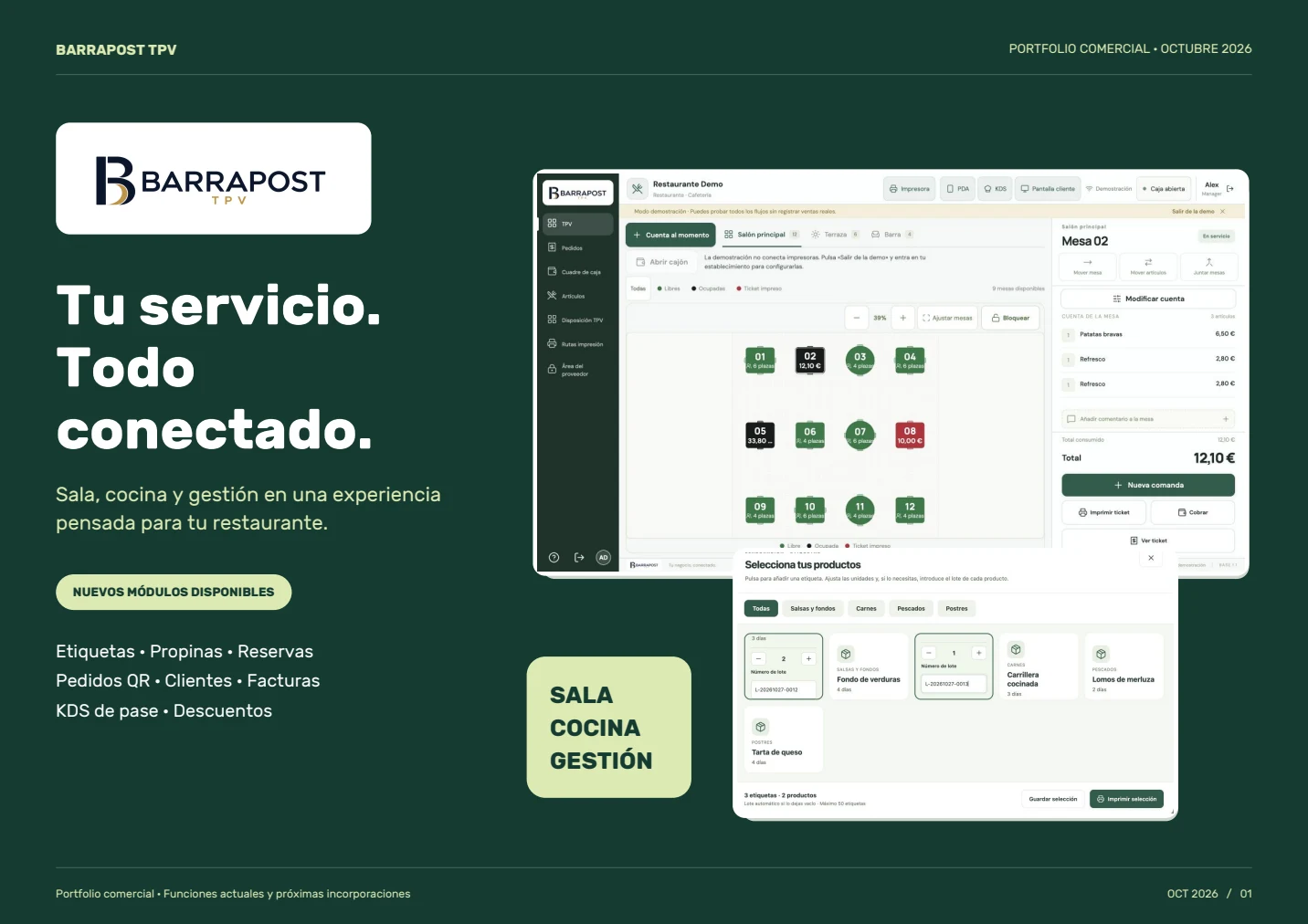
Task: Click Bloquear to lock the layout
Action: pos(1009,318)
